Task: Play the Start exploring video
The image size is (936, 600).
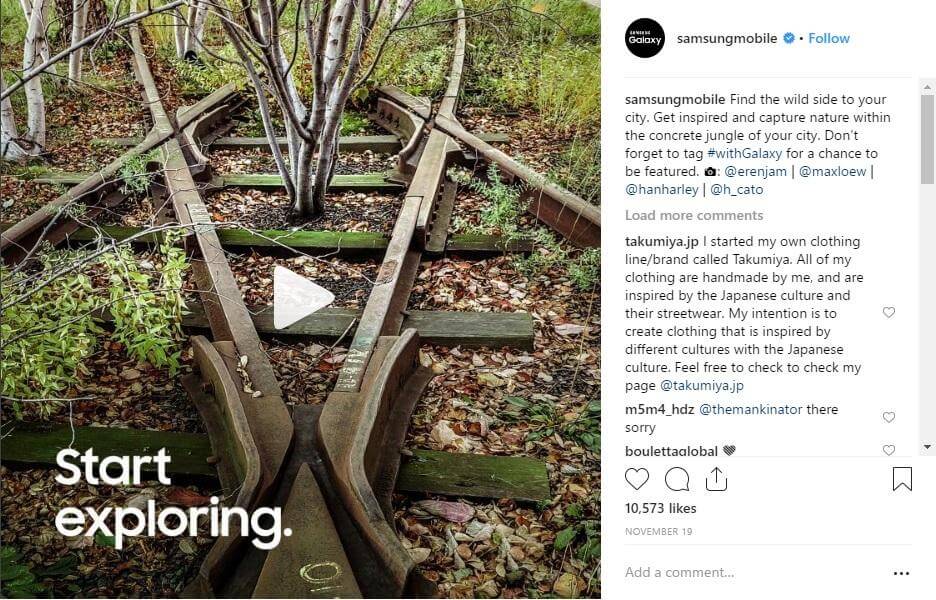Action: click(302, 297)
